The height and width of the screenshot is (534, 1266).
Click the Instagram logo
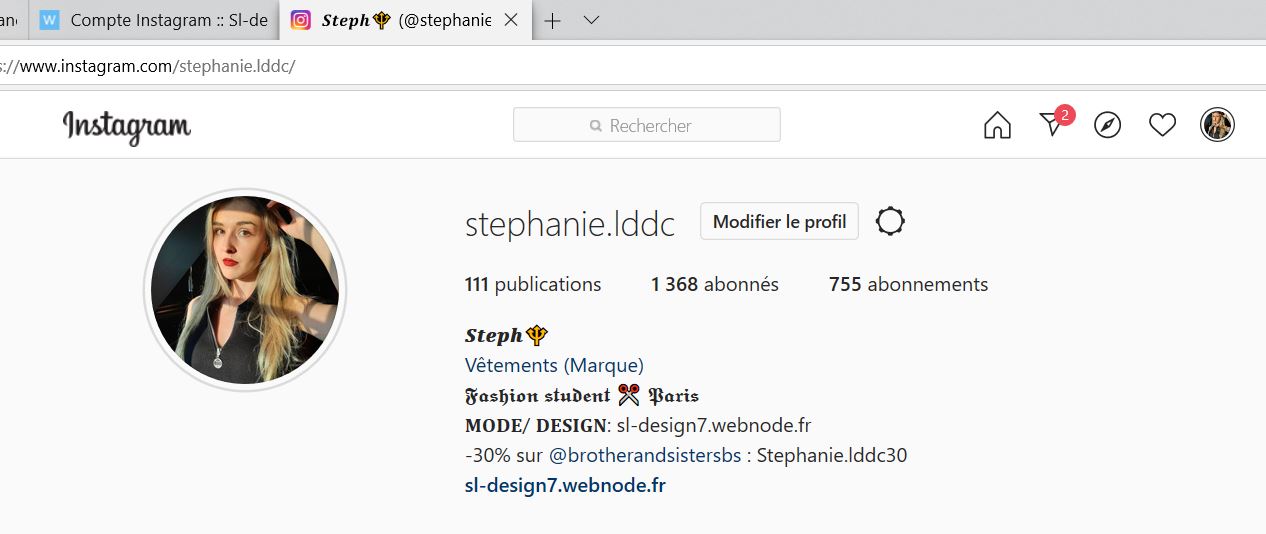pos(127,127)
